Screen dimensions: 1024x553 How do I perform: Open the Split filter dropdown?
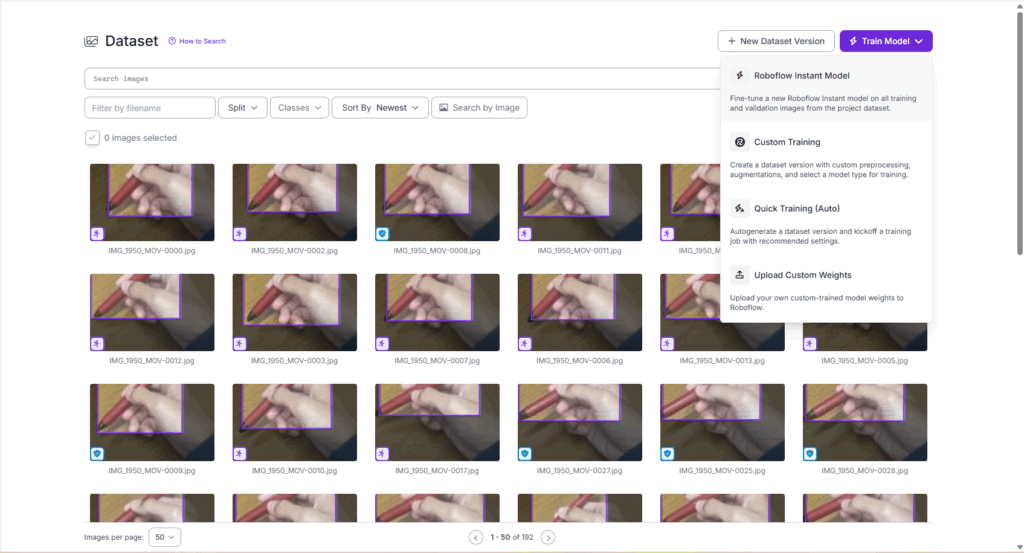243,108
